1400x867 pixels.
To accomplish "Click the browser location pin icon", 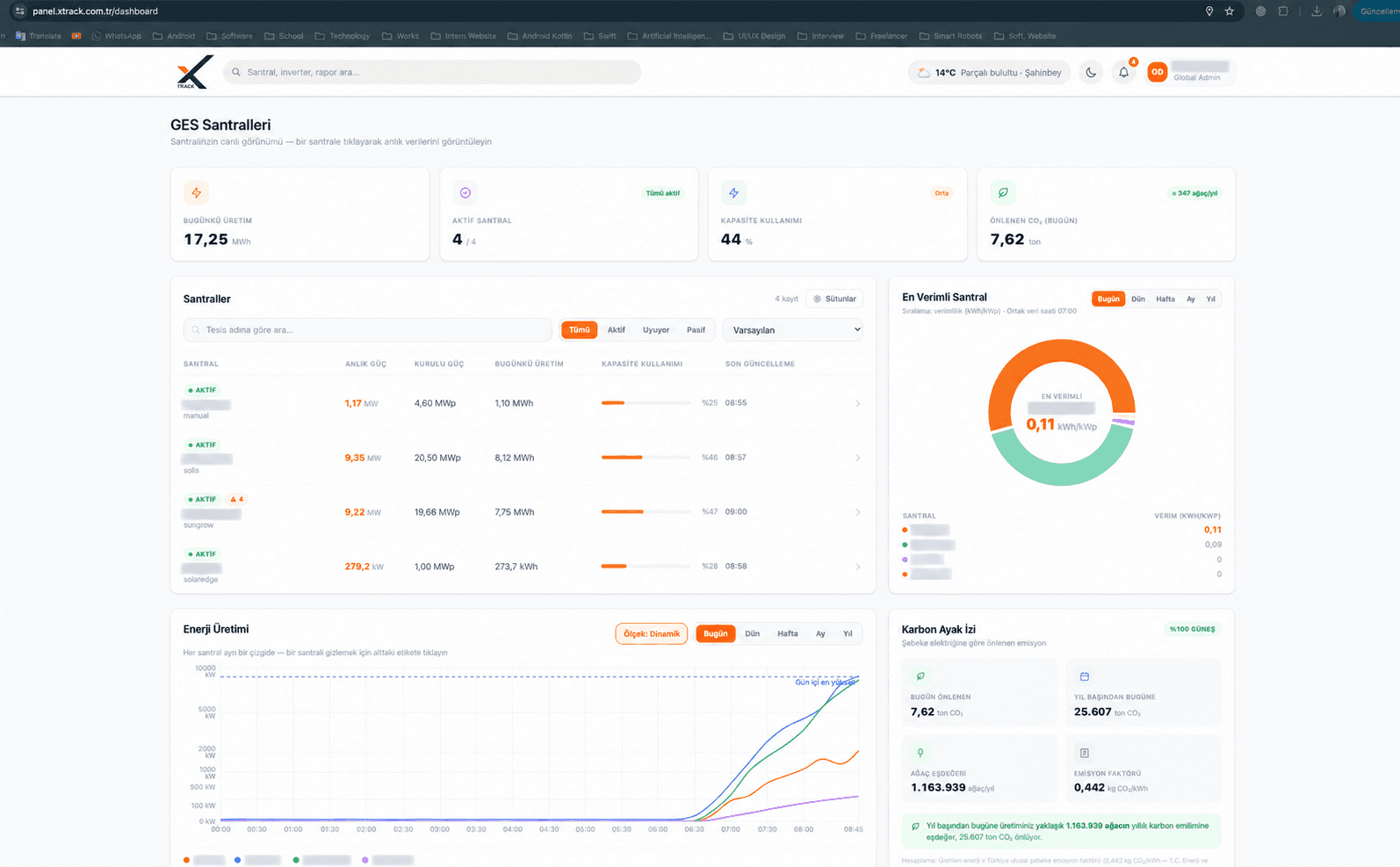I will click(x=1209, y=11).
